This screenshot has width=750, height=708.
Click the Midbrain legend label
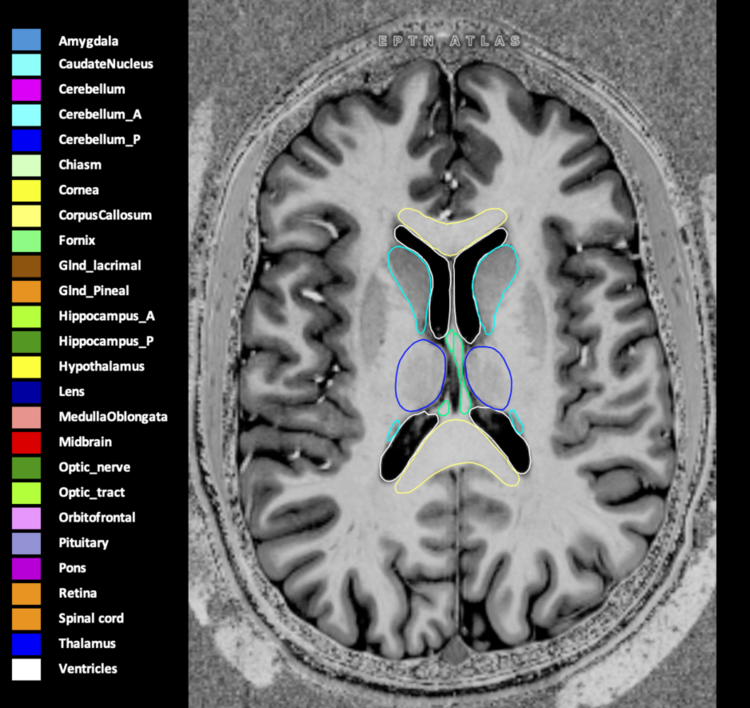coord(85,442)
